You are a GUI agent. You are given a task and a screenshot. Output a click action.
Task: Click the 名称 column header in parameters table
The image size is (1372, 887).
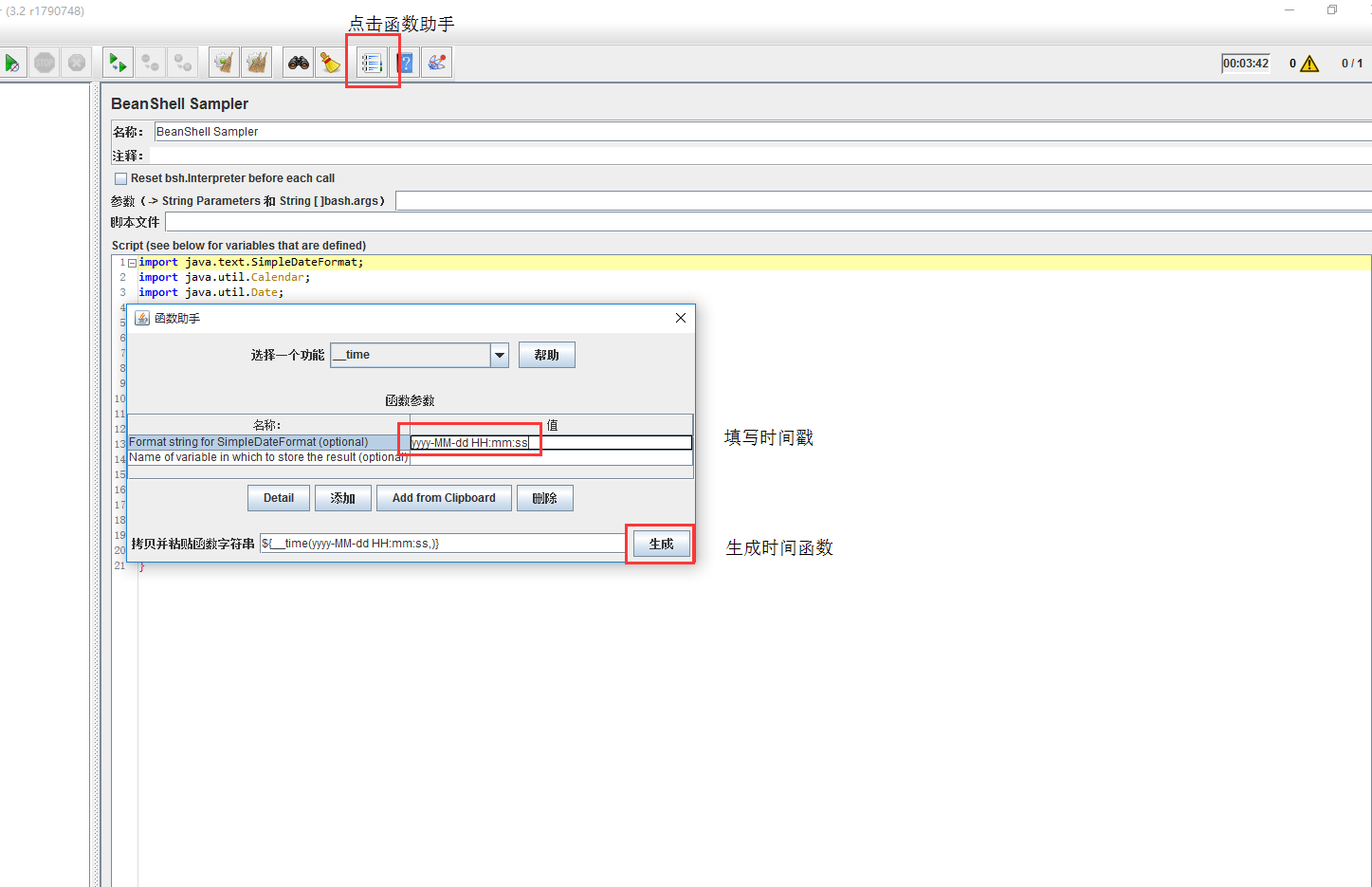pyautogui.click(x=268, y=425)
